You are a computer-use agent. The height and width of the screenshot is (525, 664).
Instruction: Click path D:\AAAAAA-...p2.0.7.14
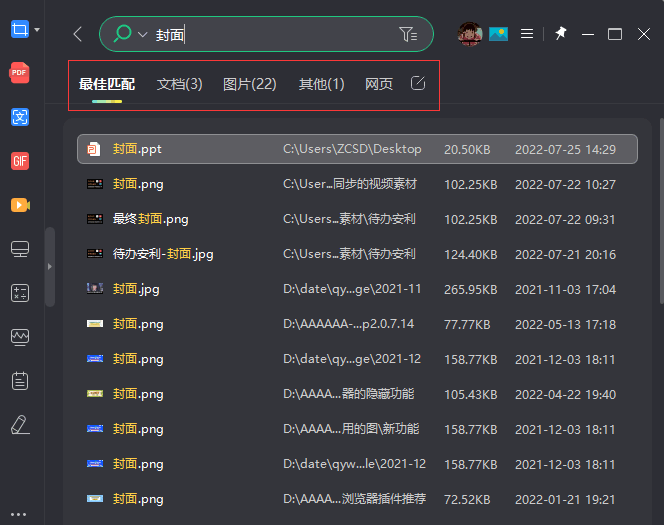point(348,324)
